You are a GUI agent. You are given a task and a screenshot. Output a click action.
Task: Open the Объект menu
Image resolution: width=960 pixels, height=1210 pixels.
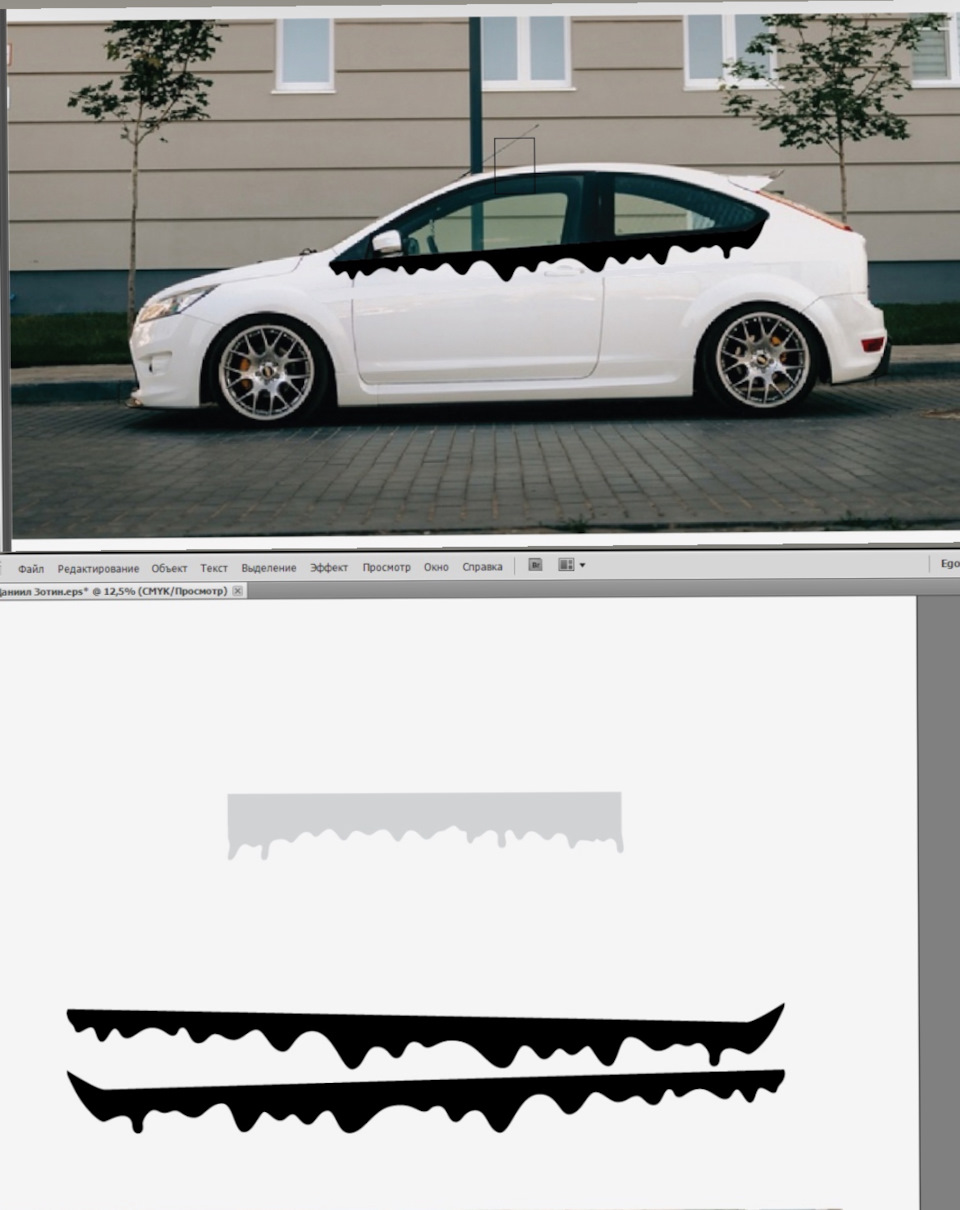tap(169, 568)
